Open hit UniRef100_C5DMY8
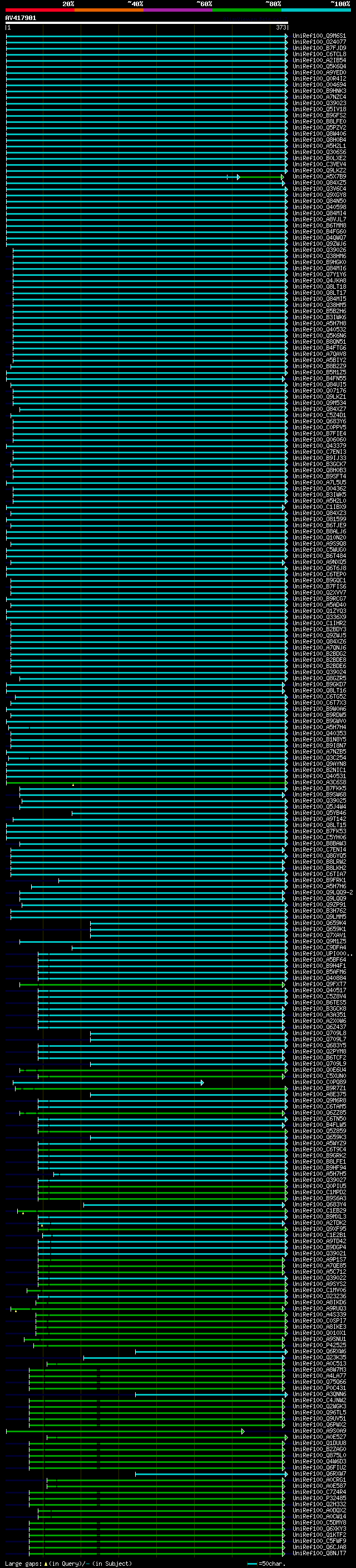 point(319,1522)
